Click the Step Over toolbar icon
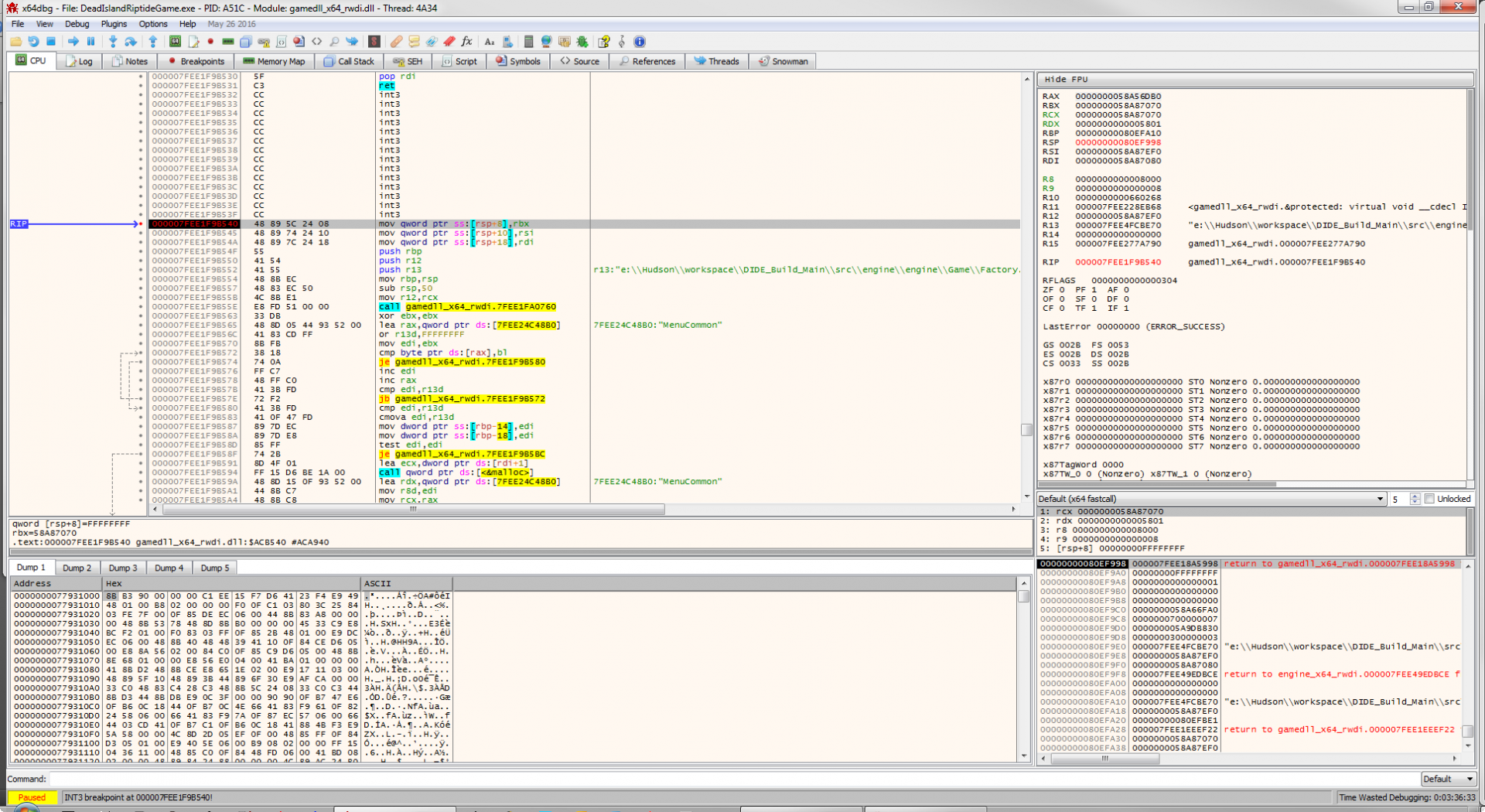 [131, 42]
